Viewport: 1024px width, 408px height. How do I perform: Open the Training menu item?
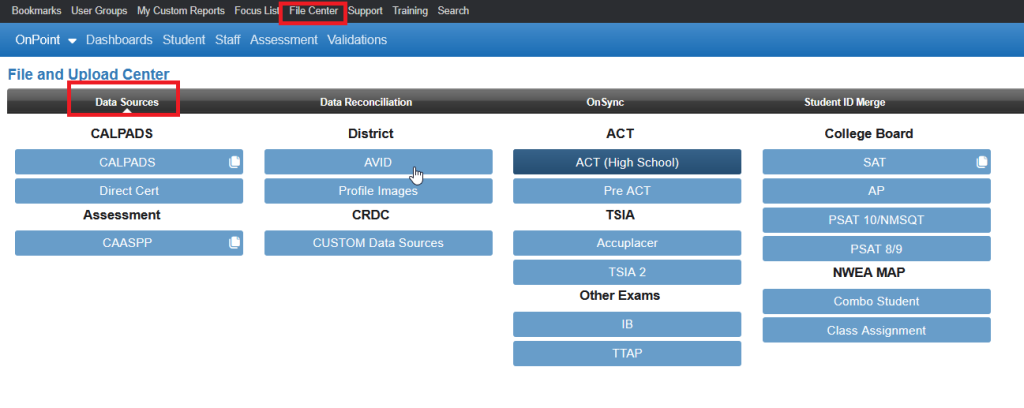(410, 11)
